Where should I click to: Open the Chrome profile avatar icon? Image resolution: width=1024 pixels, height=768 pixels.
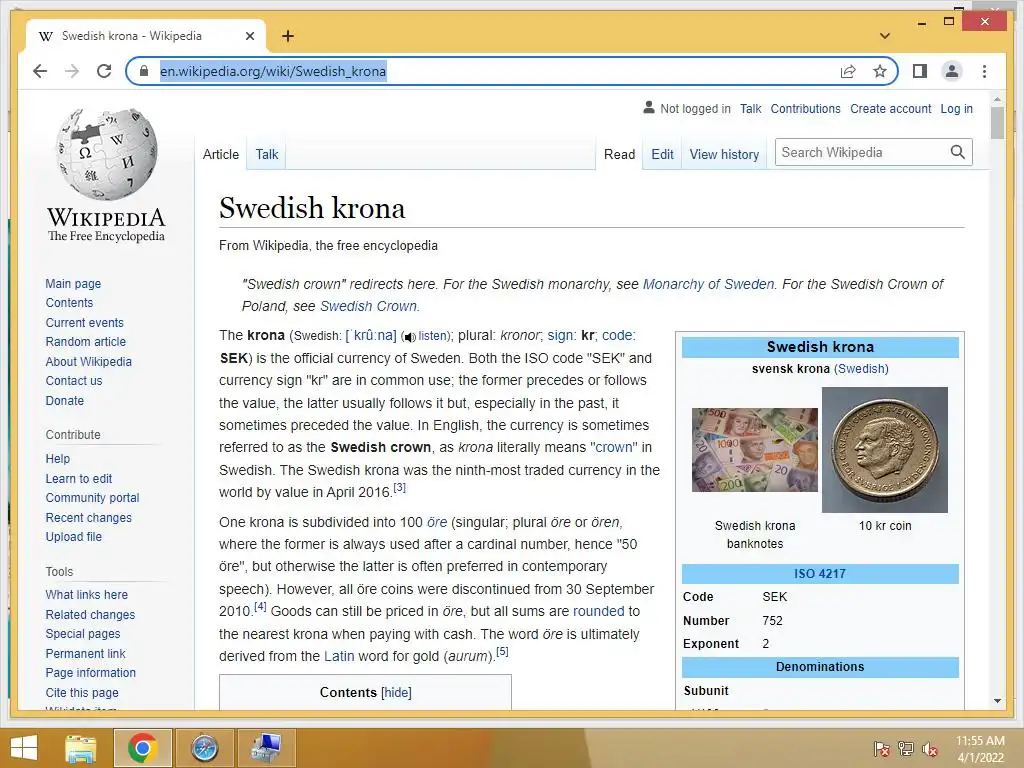coord(952,71)
